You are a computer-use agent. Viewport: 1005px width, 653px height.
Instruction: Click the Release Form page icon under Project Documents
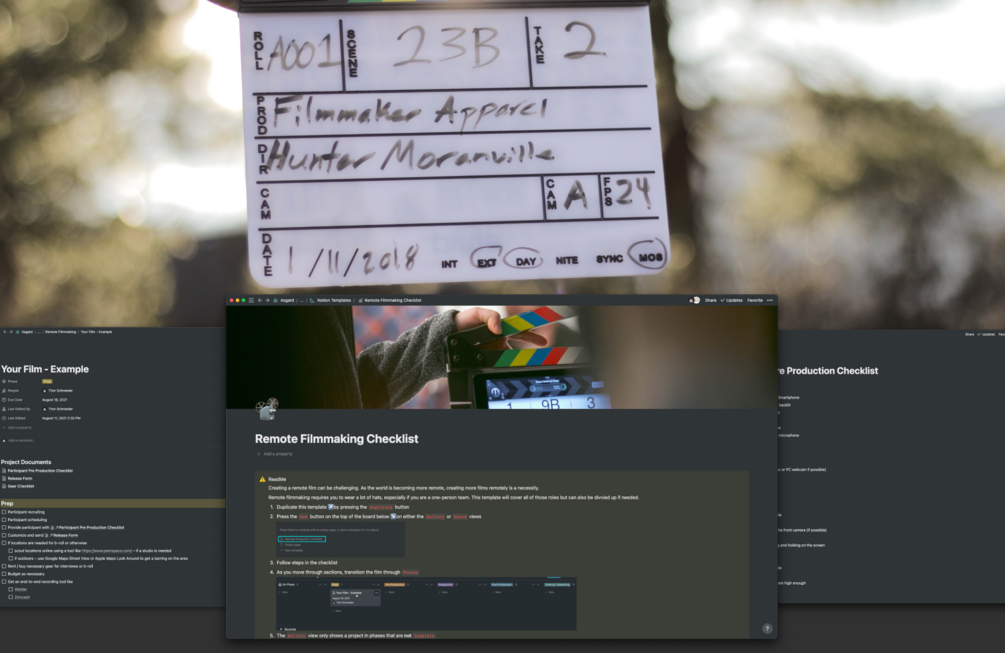pos(4,478)
